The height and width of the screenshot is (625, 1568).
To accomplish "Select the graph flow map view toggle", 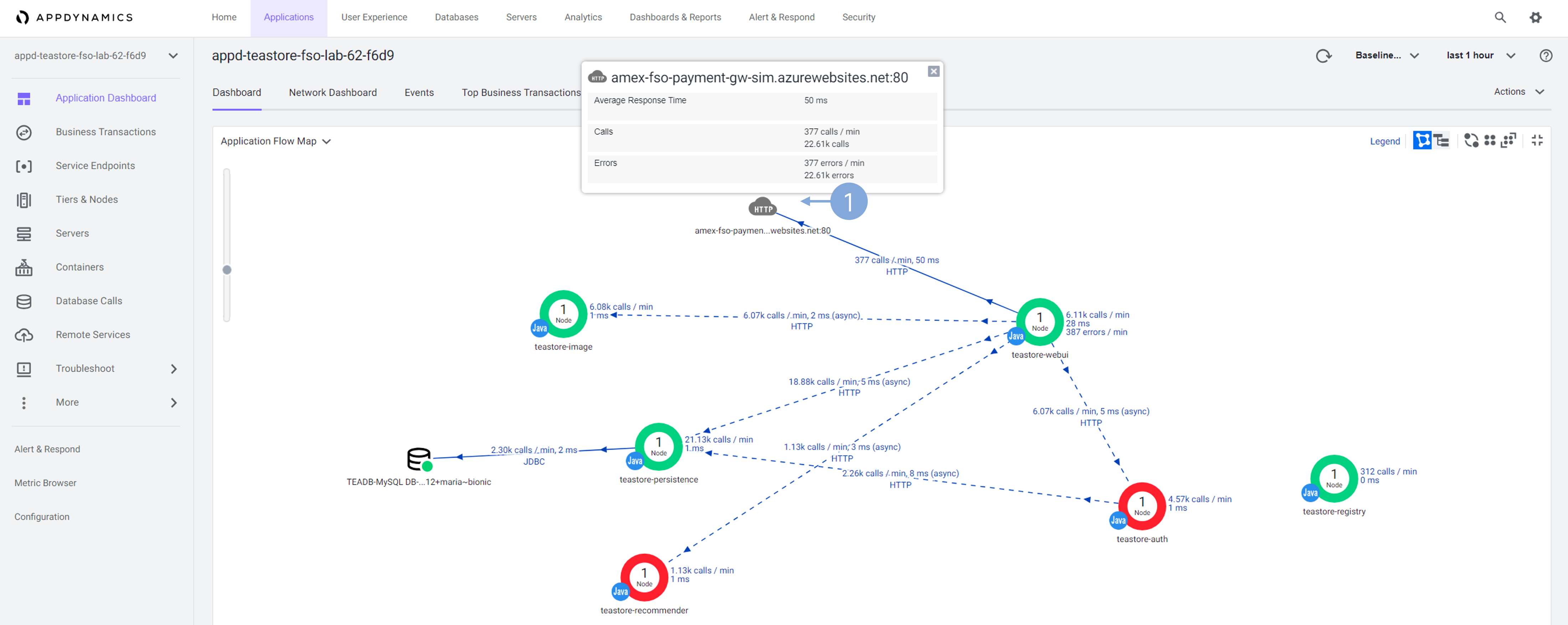I will [1422, 141].
